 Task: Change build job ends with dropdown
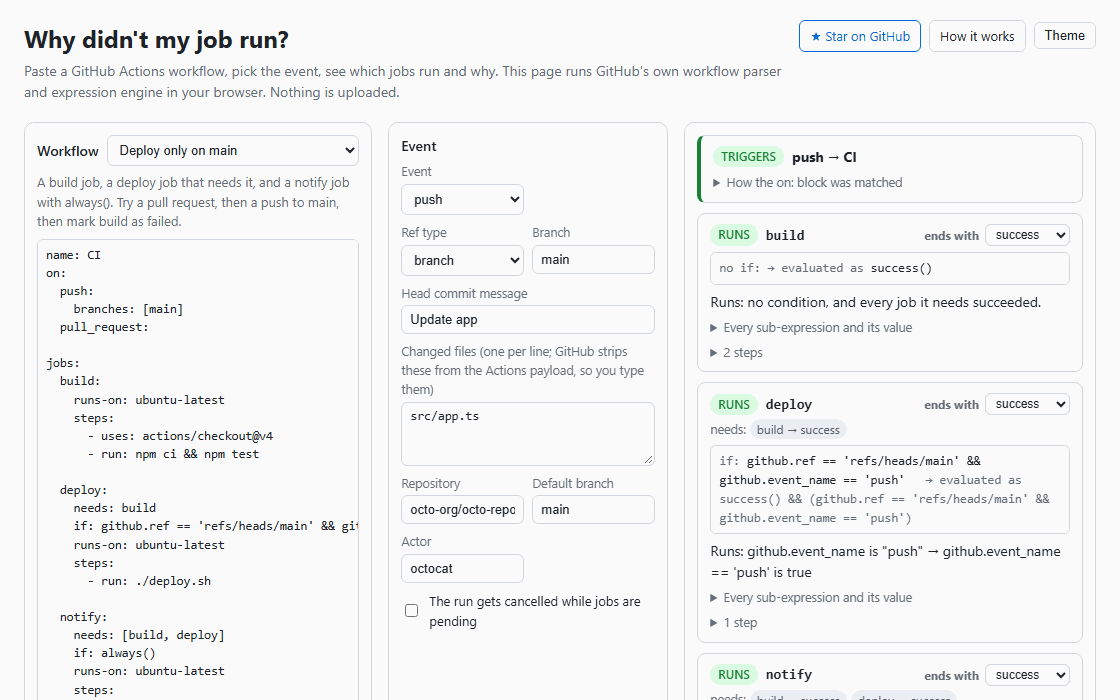(1026, 235)
